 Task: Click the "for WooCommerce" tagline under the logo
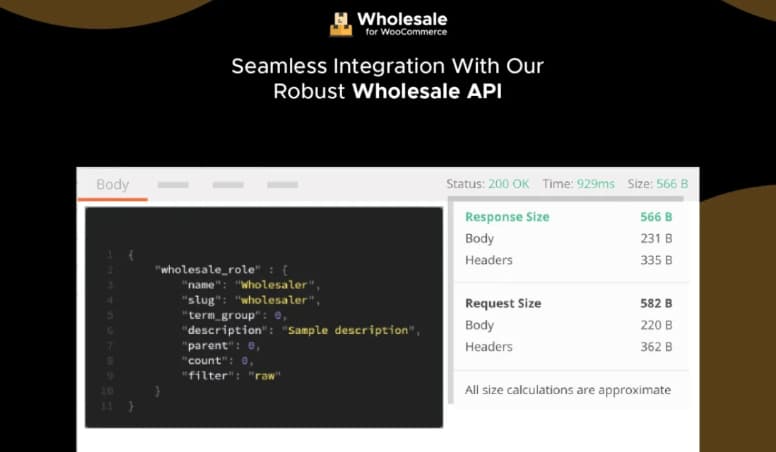click(406, 32)
